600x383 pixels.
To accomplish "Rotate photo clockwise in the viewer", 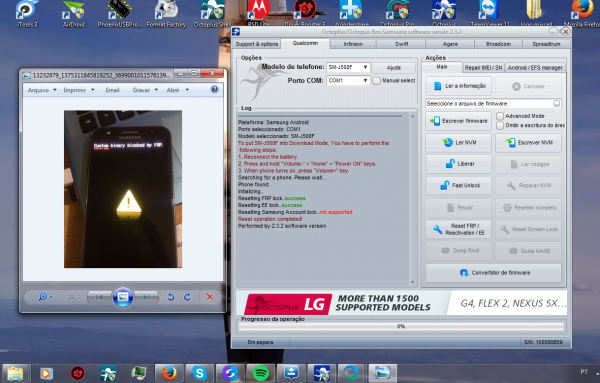I will (x=188, y=297).
